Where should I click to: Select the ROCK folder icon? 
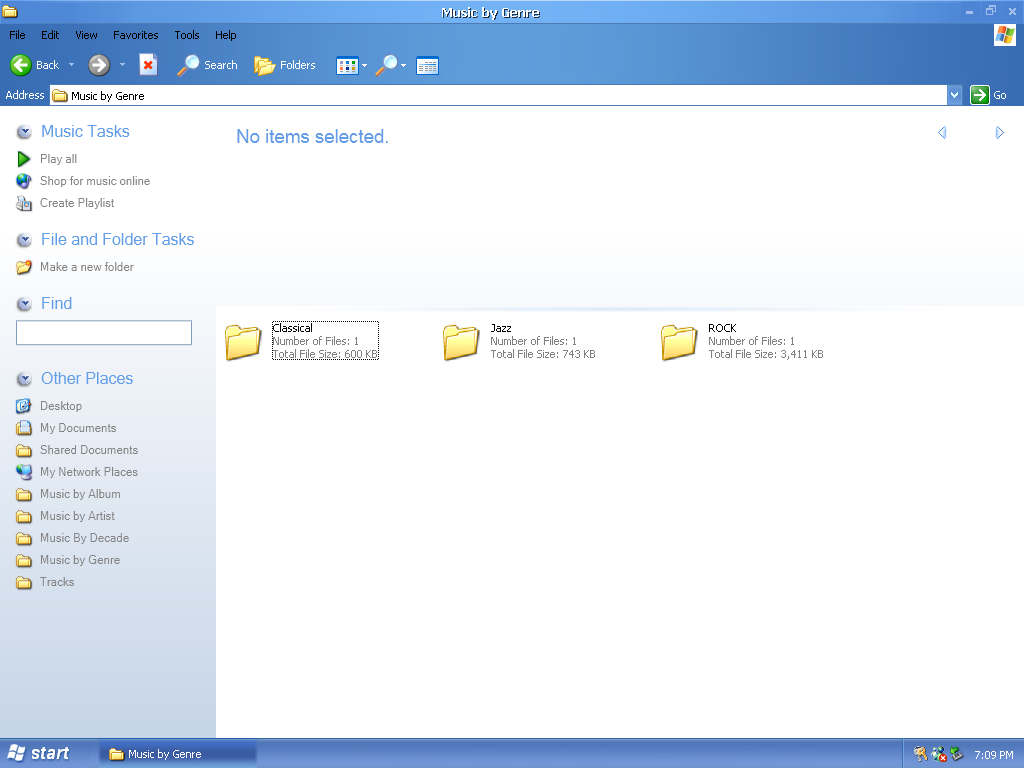tap(679, 342)
